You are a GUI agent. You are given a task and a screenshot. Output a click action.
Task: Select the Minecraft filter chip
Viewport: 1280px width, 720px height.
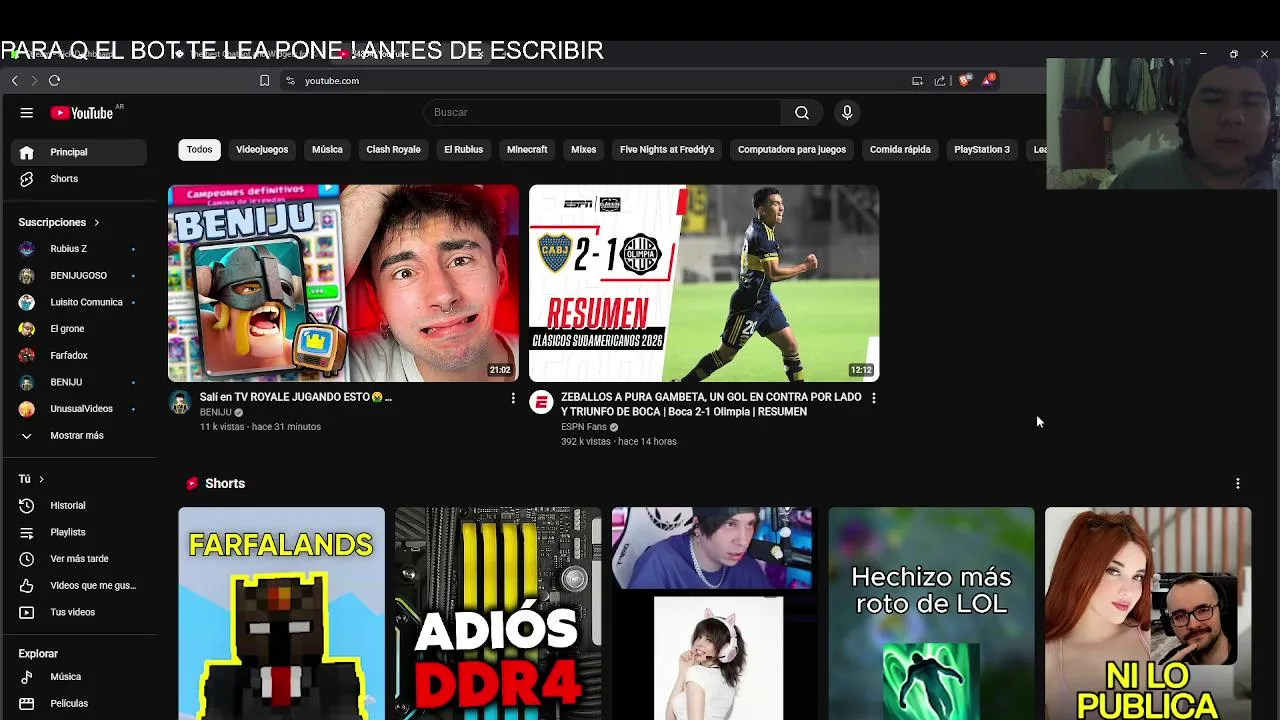pyautogui.click(x=527, y=150)
